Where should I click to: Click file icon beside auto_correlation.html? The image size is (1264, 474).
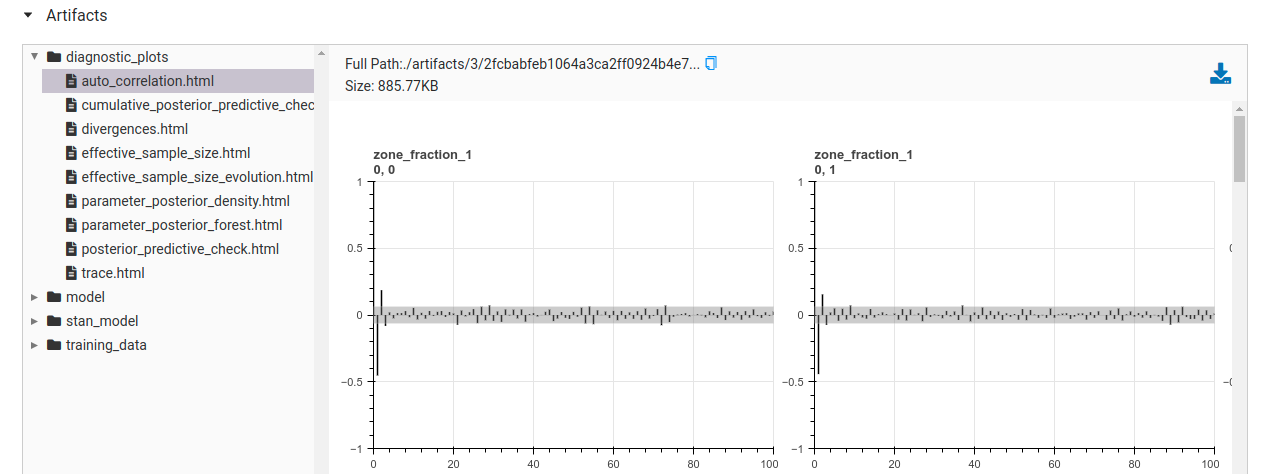tap(71, 81)
